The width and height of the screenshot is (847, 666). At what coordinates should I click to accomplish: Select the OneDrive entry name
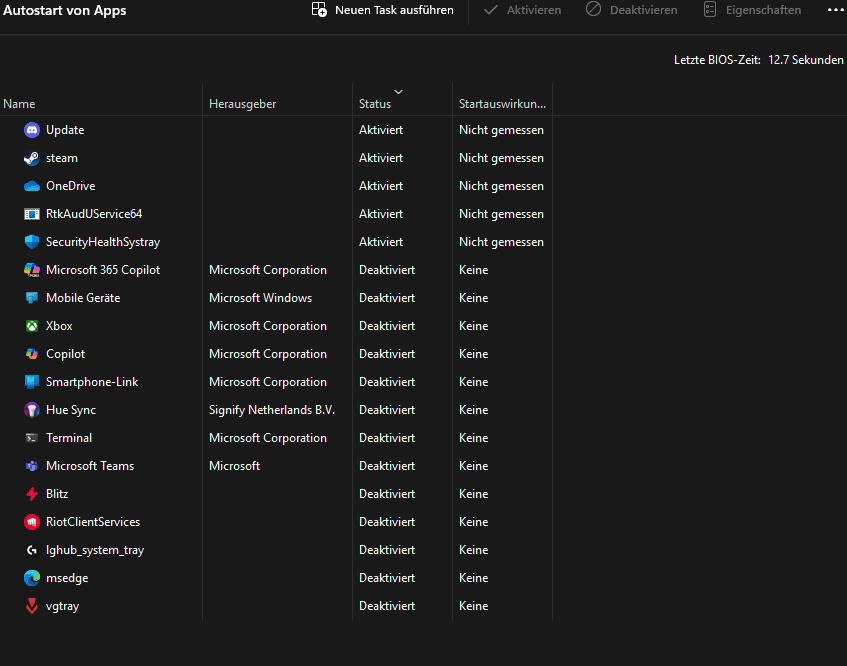click(x=71, y=186)
